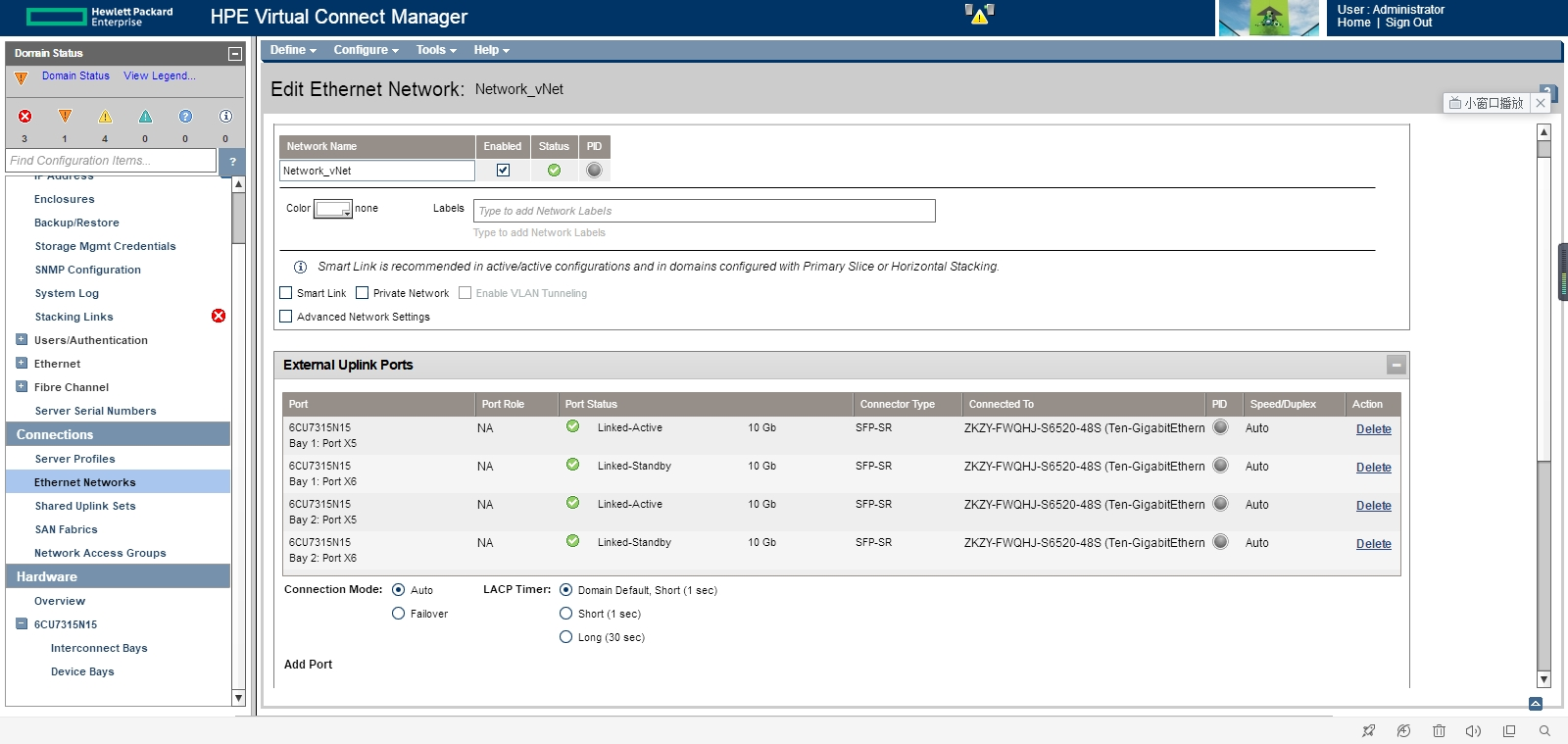
Task: Expand the Fibre Channel tree node
Action: 22,387
